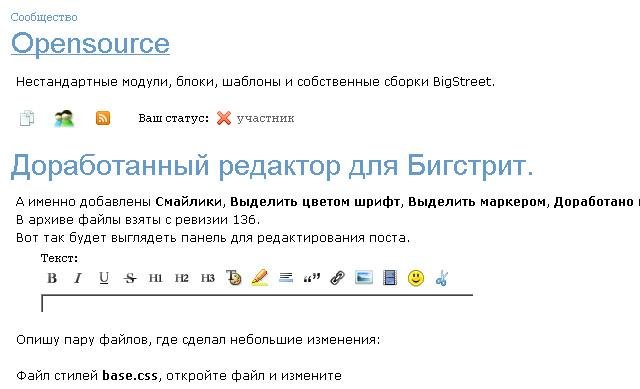640x389 pixels.
Task: Open the smileys picker
Action: (x=416, y=278)
